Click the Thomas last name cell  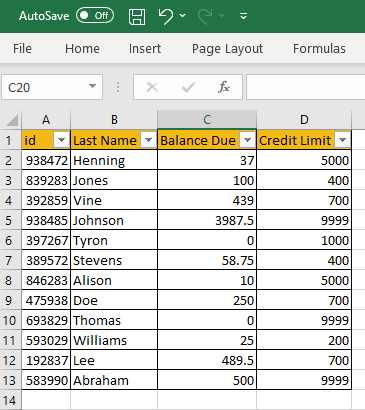tap(114, 320)
